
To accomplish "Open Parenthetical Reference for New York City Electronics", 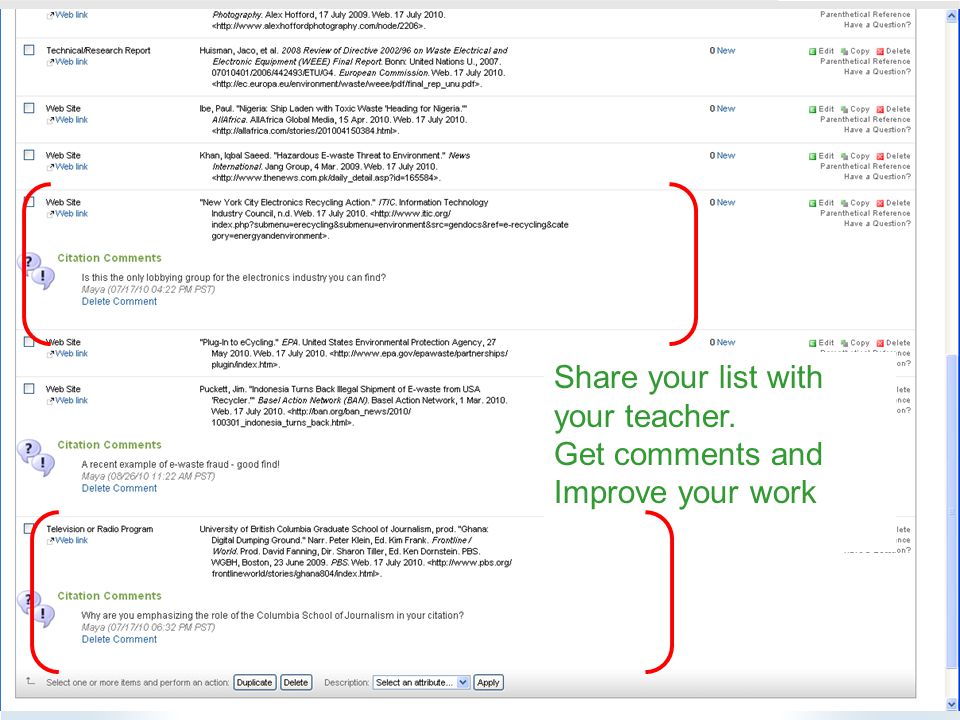I will tap(865, 213).
